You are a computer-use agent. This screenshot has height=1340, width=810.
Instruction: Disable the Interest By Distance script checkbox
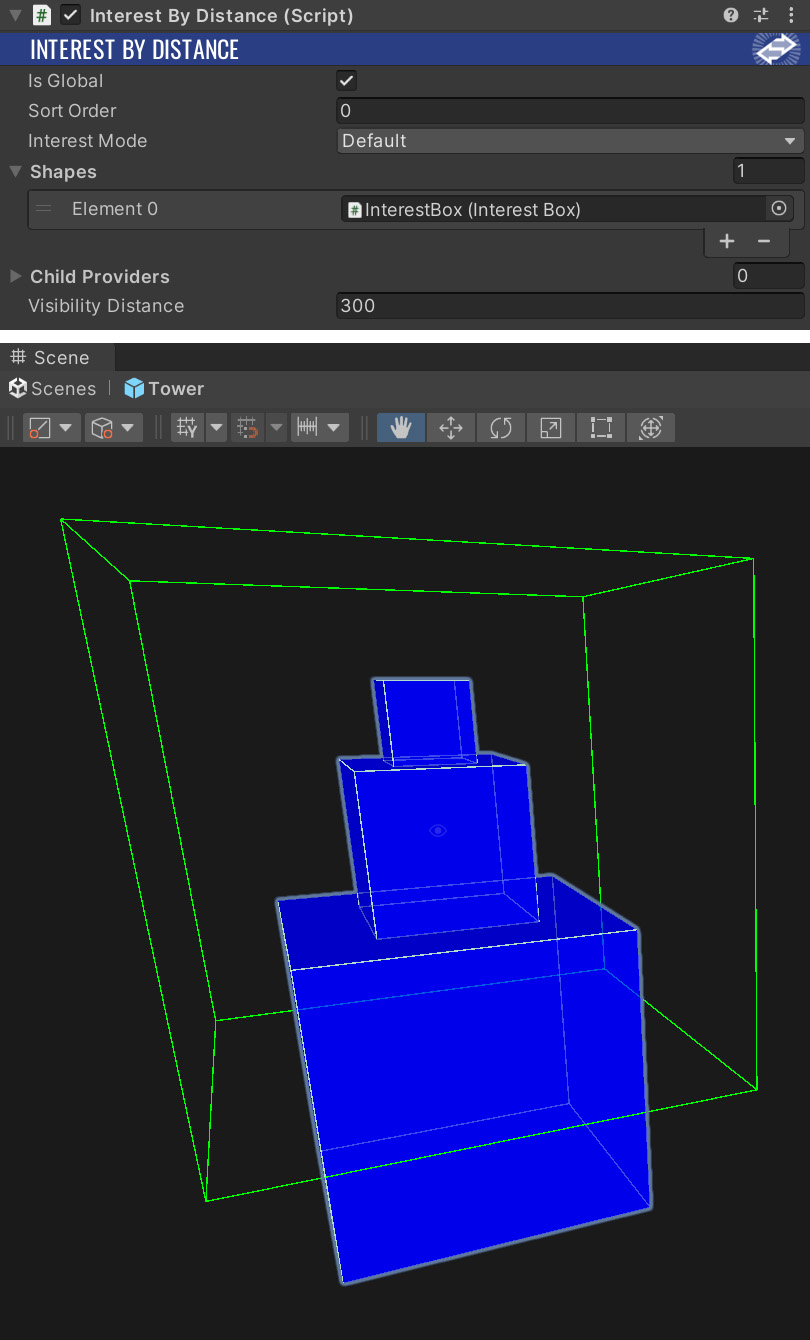(71, 15)
